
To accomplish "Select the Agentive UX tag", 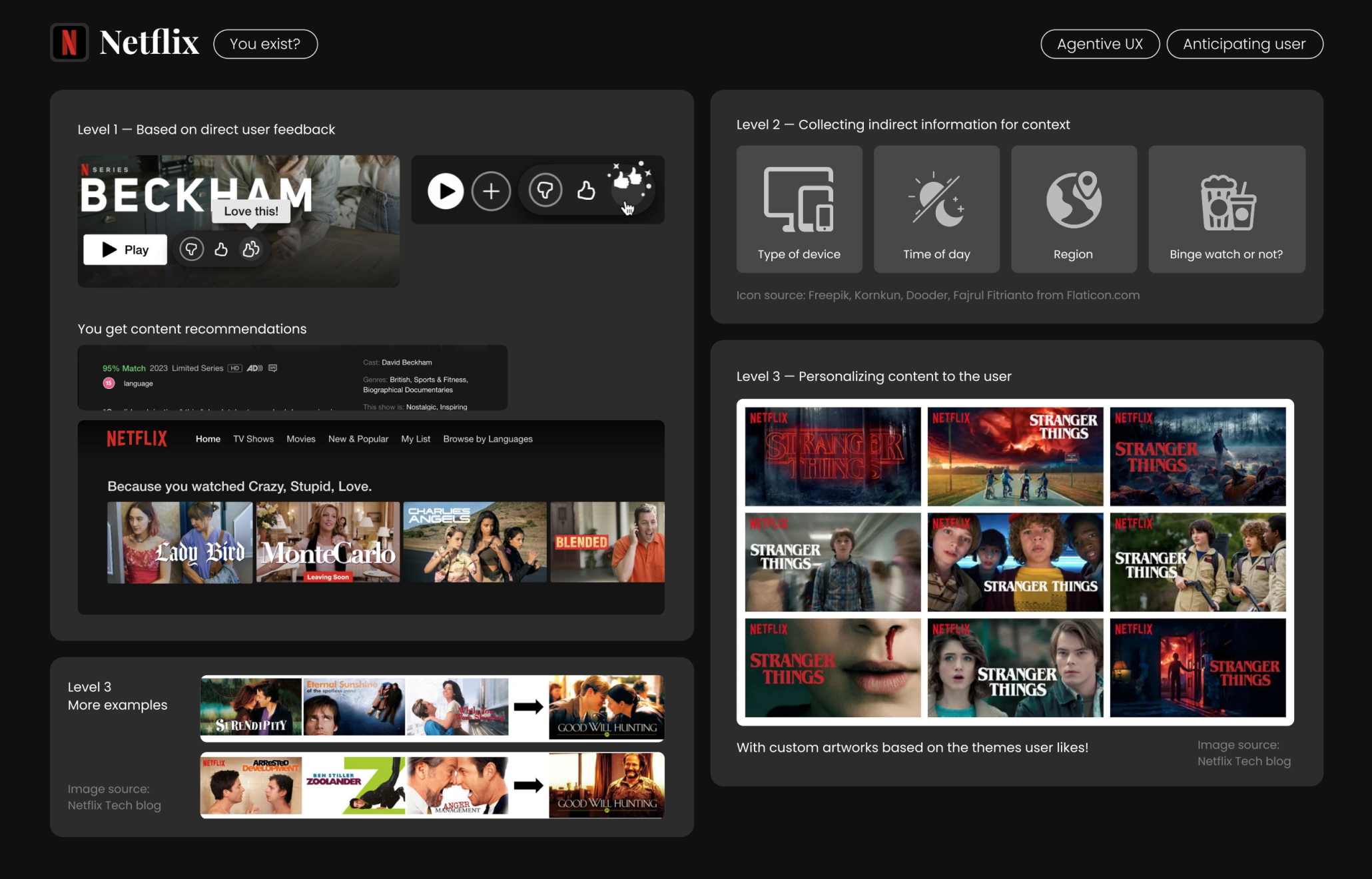I will pyautogui.click(x=1100, y=44).
